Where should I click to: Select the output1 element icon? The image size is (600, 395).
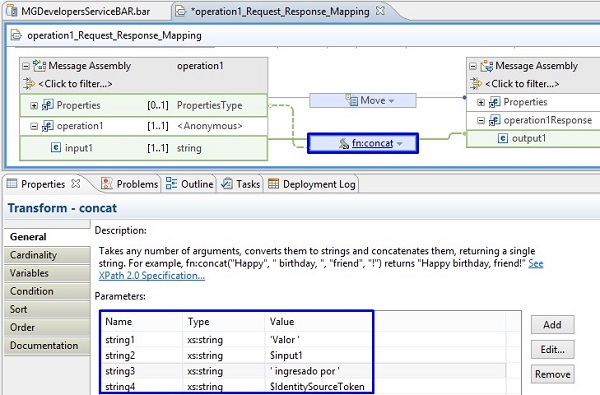pos(503,138)
